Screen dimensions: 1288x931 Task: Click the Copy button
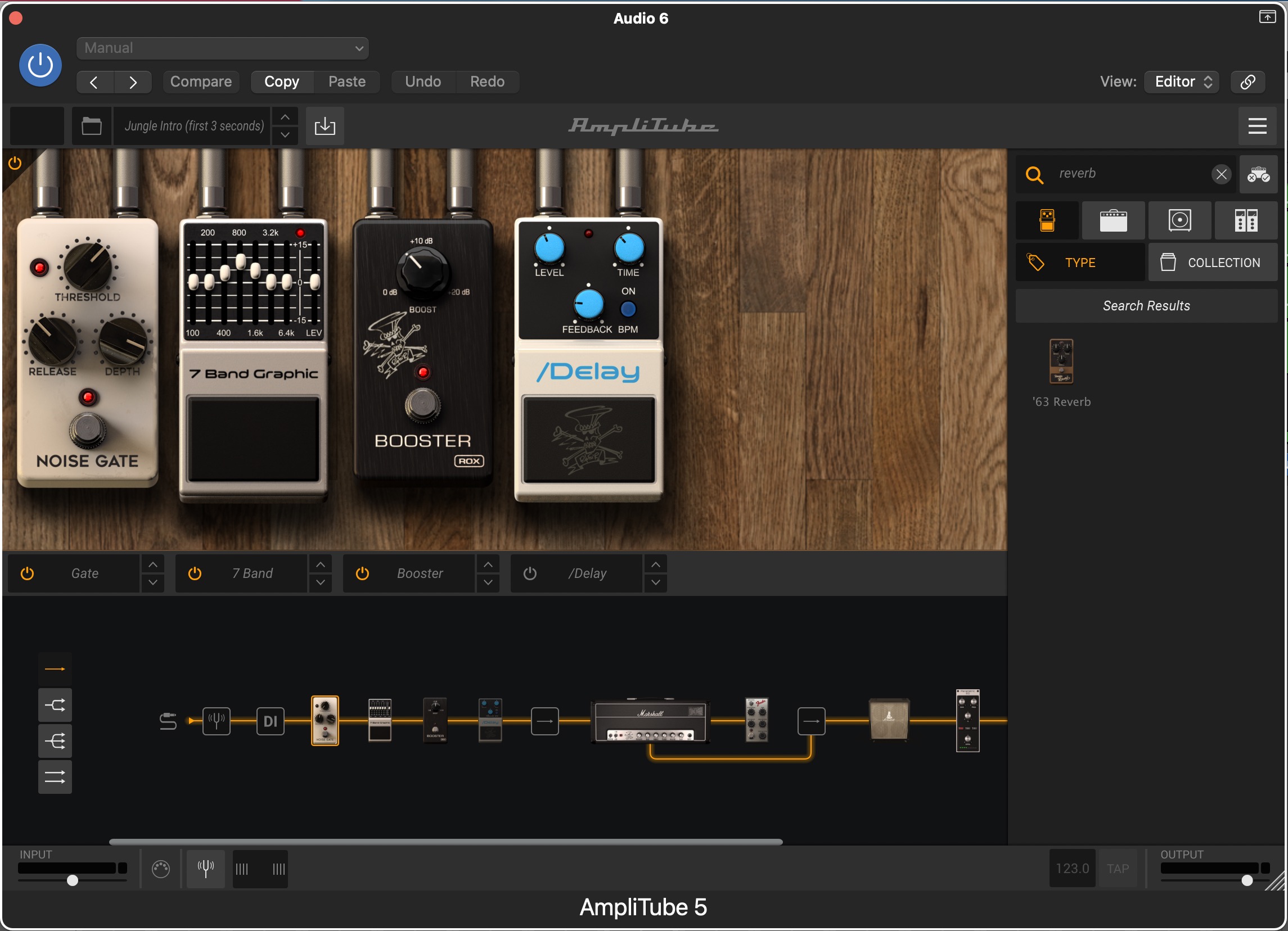coord(282,82)
